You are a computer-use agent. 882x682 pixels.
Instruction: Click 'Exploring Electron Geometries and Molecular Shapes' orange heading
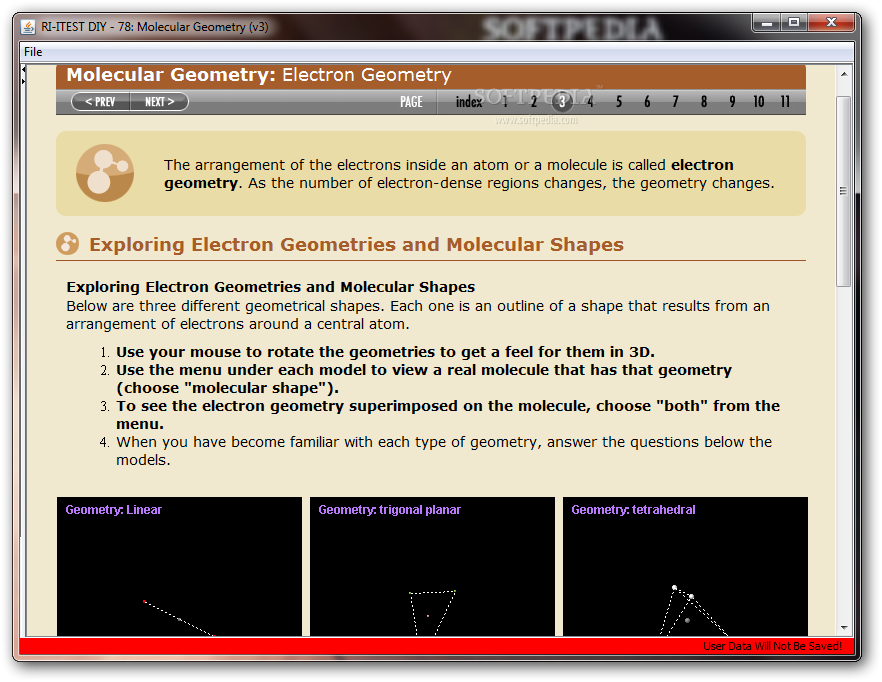[x=357, y=244]
